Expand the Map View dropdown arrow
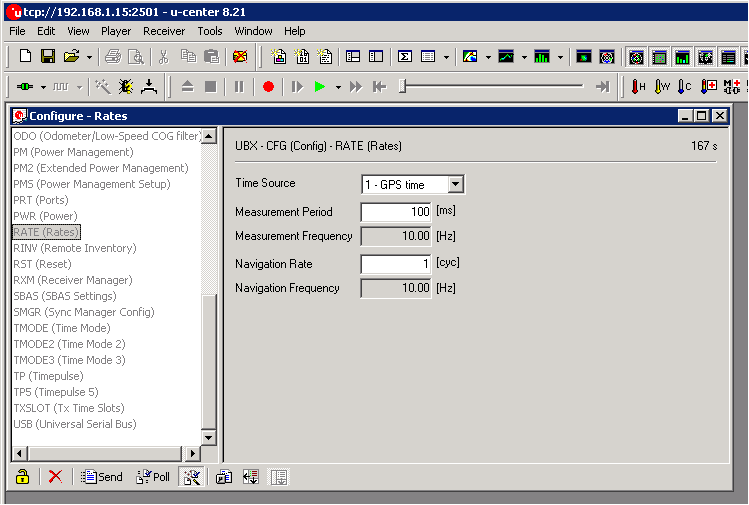Screen dimensions: 749x505 point(488,57)
